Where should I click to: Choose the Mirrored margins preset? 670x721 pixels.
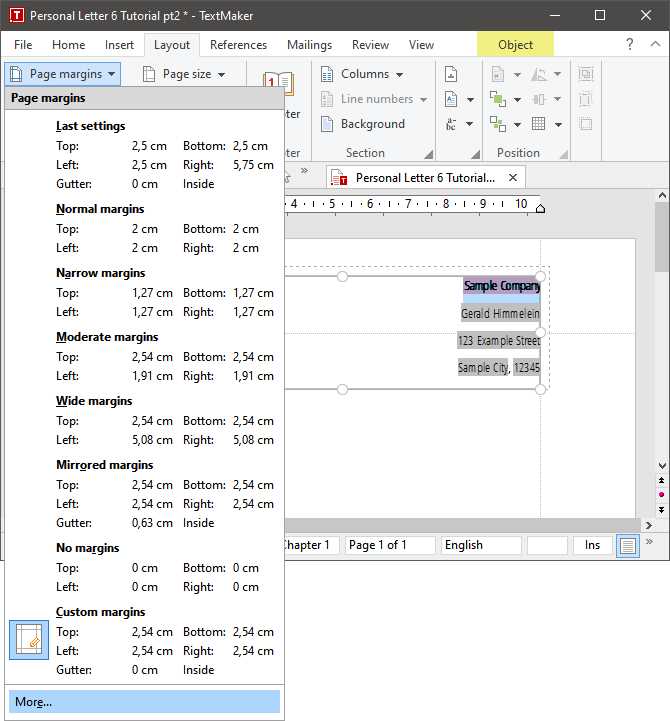point(144,494)
